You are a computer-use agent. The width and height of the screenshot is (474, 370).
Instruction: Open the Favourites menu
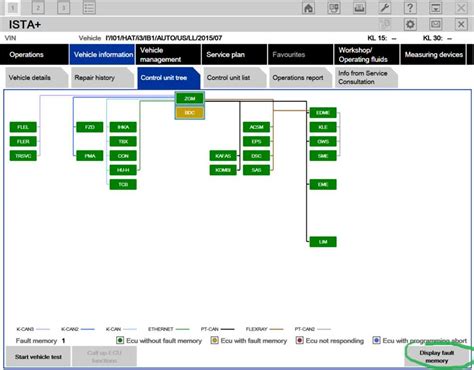click(x=301, y=55)
